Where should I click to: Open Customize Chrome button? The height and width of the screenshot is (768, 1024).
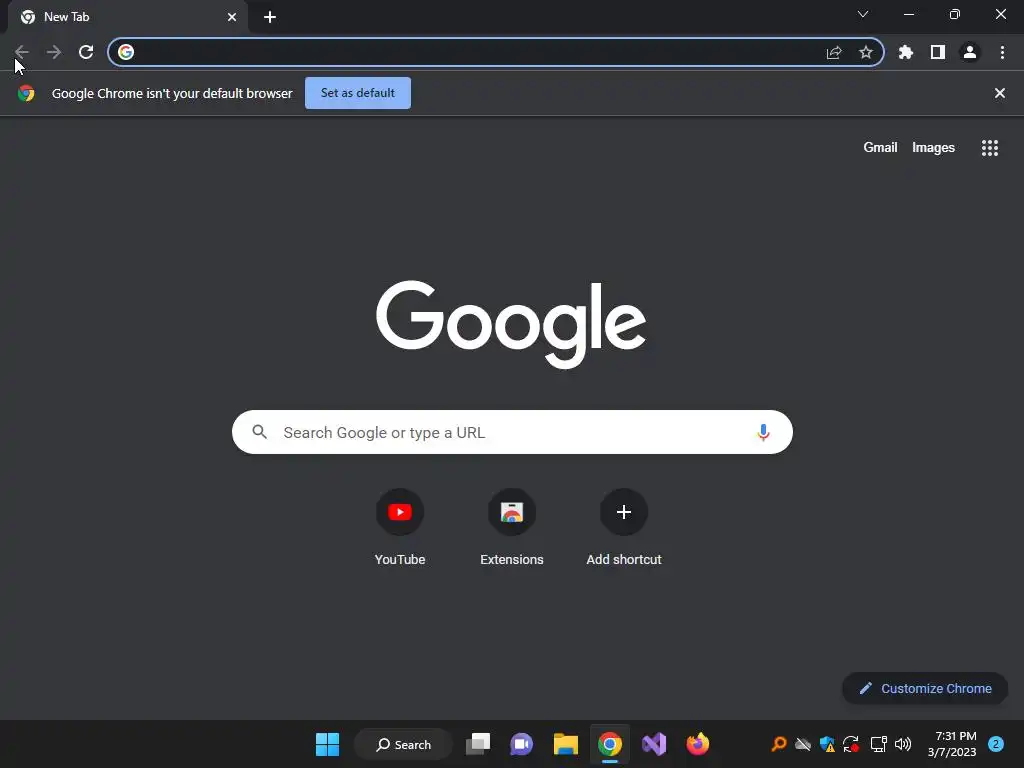(x=925, y=688)
